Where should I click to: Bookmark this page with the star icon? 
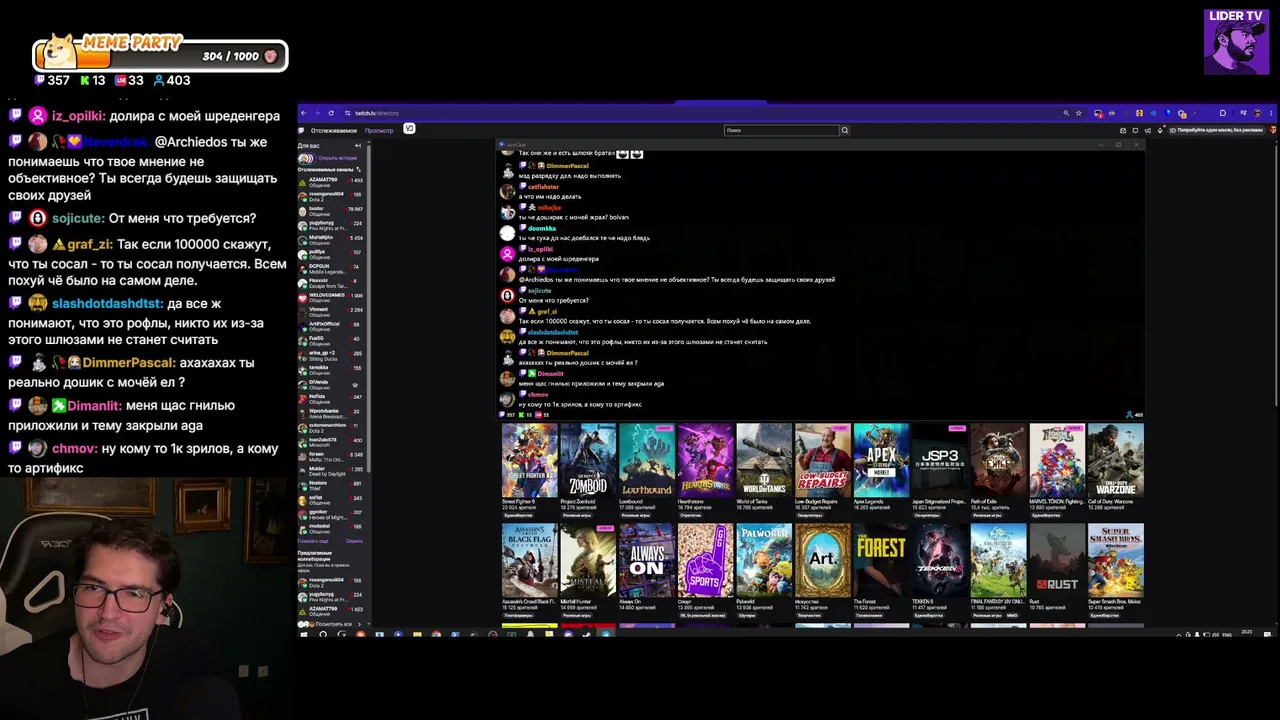1078,113
